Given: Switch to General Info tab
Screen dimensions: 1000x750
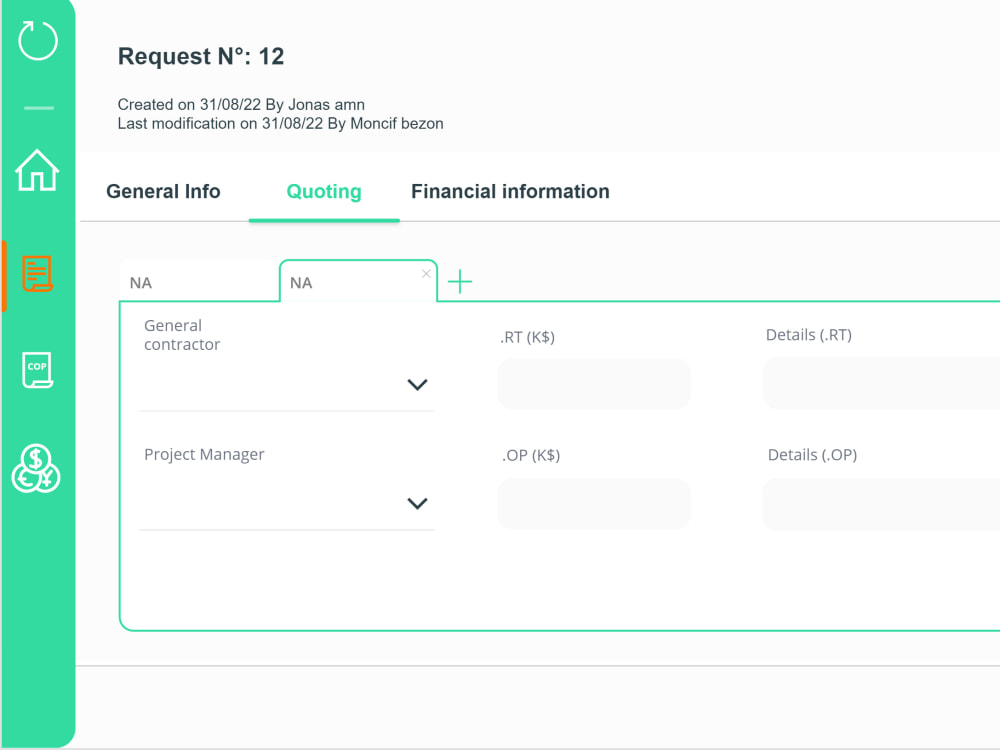Looking at the screenshot, I should coord(163,191).
